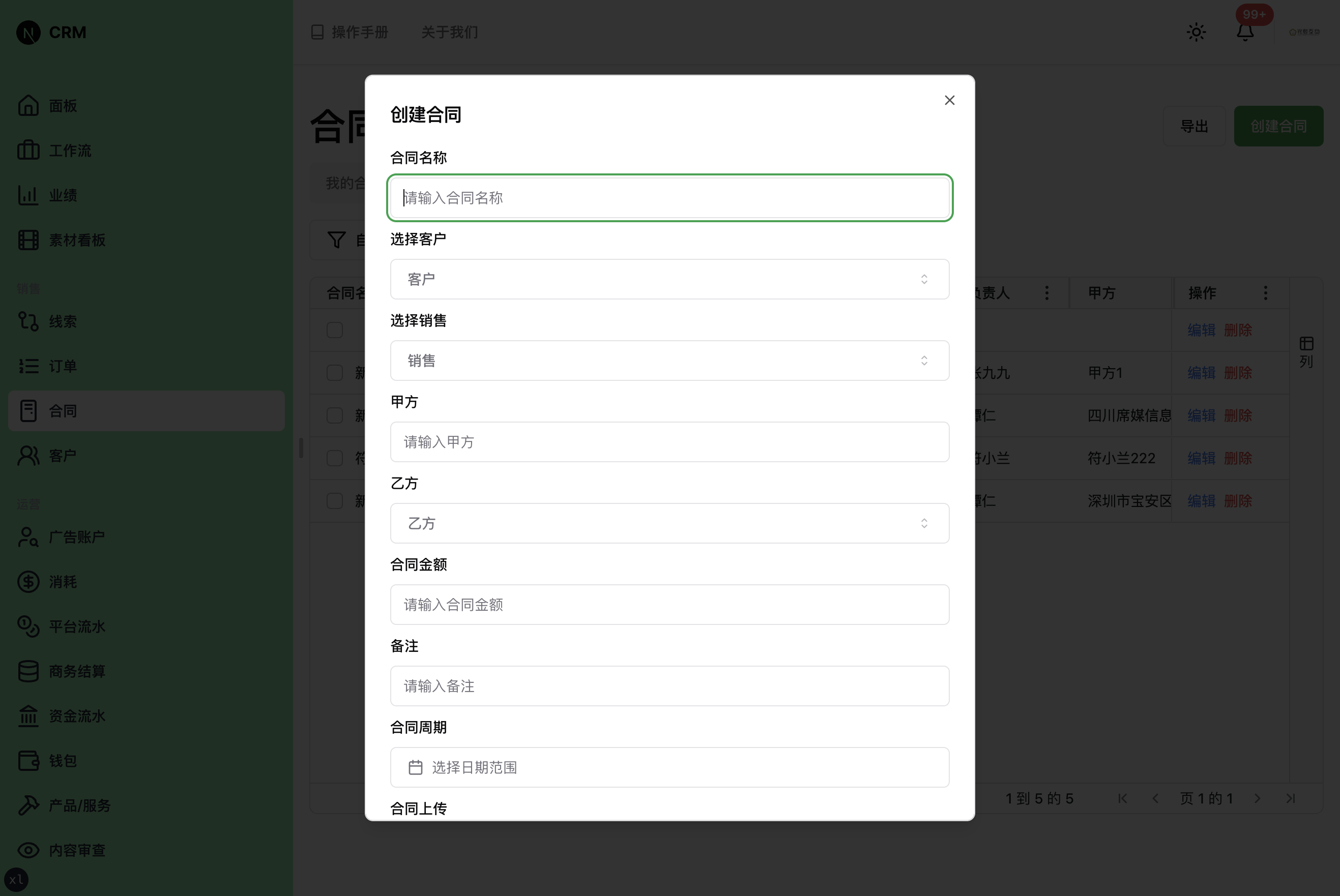The width and height of the screenshot is (1340, 896).
Task: Open the 素材看板 panel
Action: pyautogui.click(x=77, y=240)
